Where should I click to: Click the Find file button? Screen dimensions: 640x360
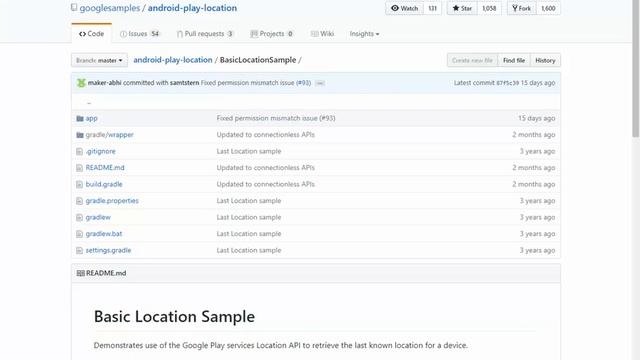pyautogui.click(x=514, y=60)
